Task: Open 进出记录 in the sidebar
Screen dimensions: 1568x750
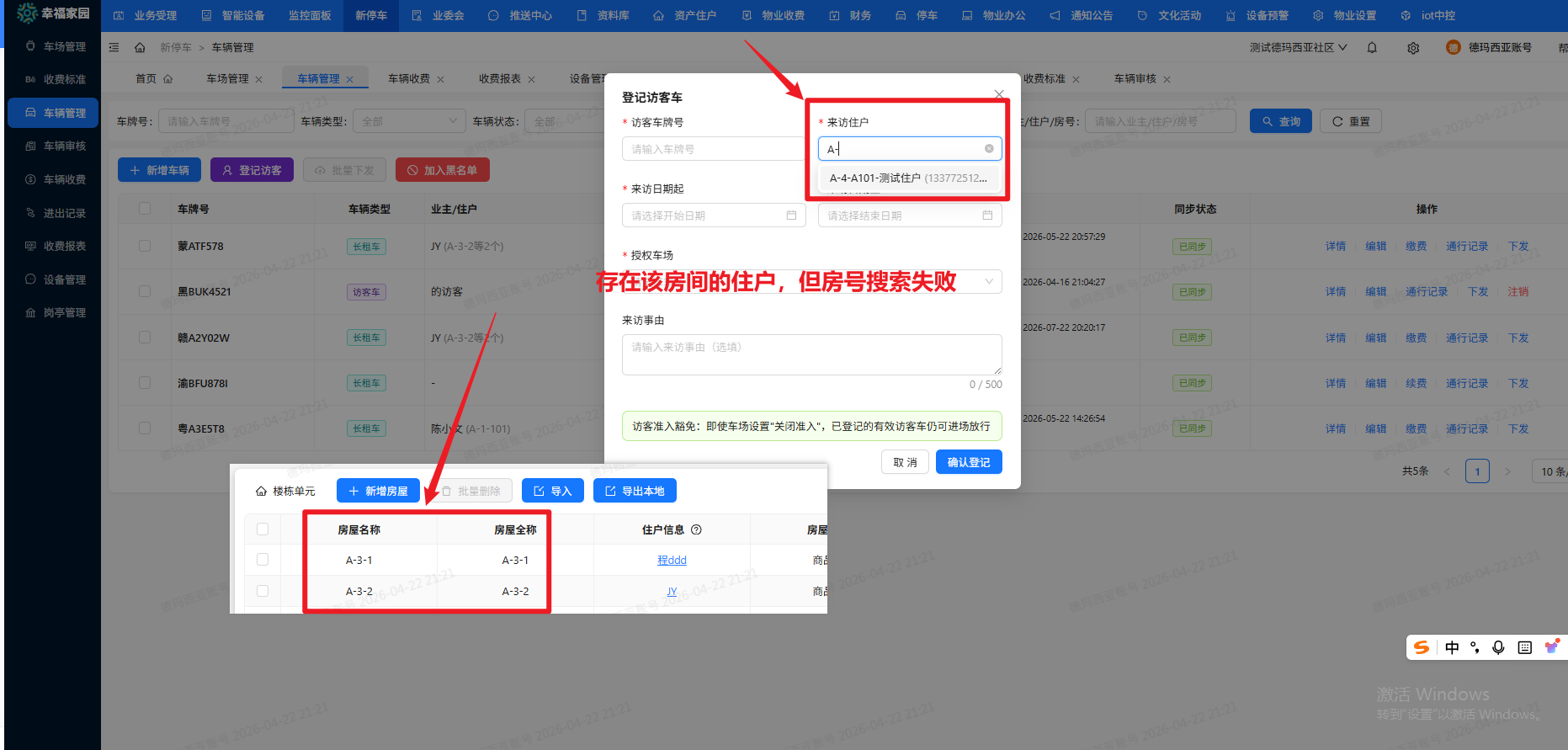Action: click(64, 213)
